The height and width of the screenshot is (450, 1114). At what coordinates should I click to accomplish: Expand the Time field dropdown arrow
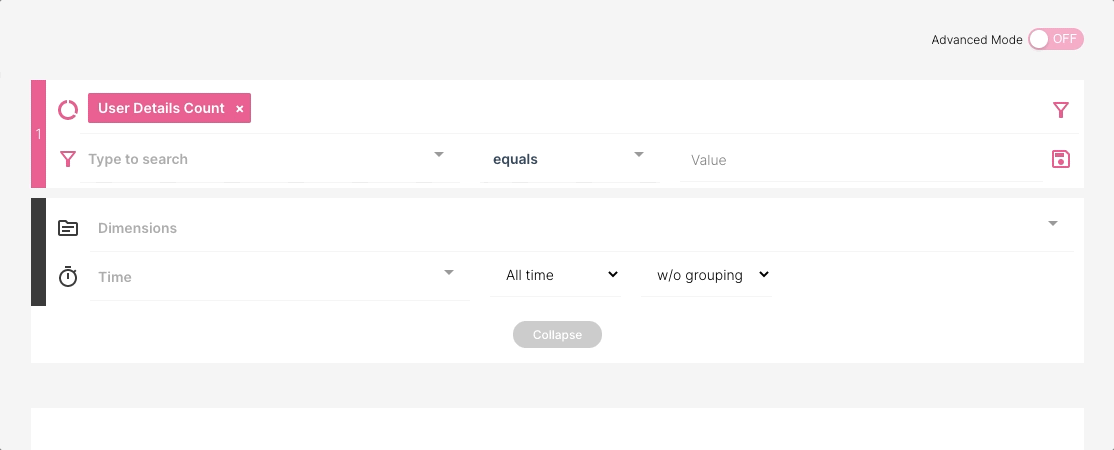(449, 272)
